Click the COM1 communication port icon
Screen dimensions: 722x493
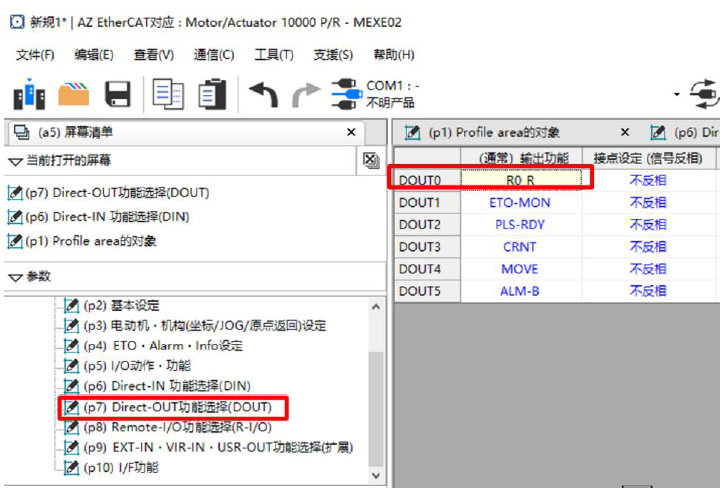tap(346, 95)
